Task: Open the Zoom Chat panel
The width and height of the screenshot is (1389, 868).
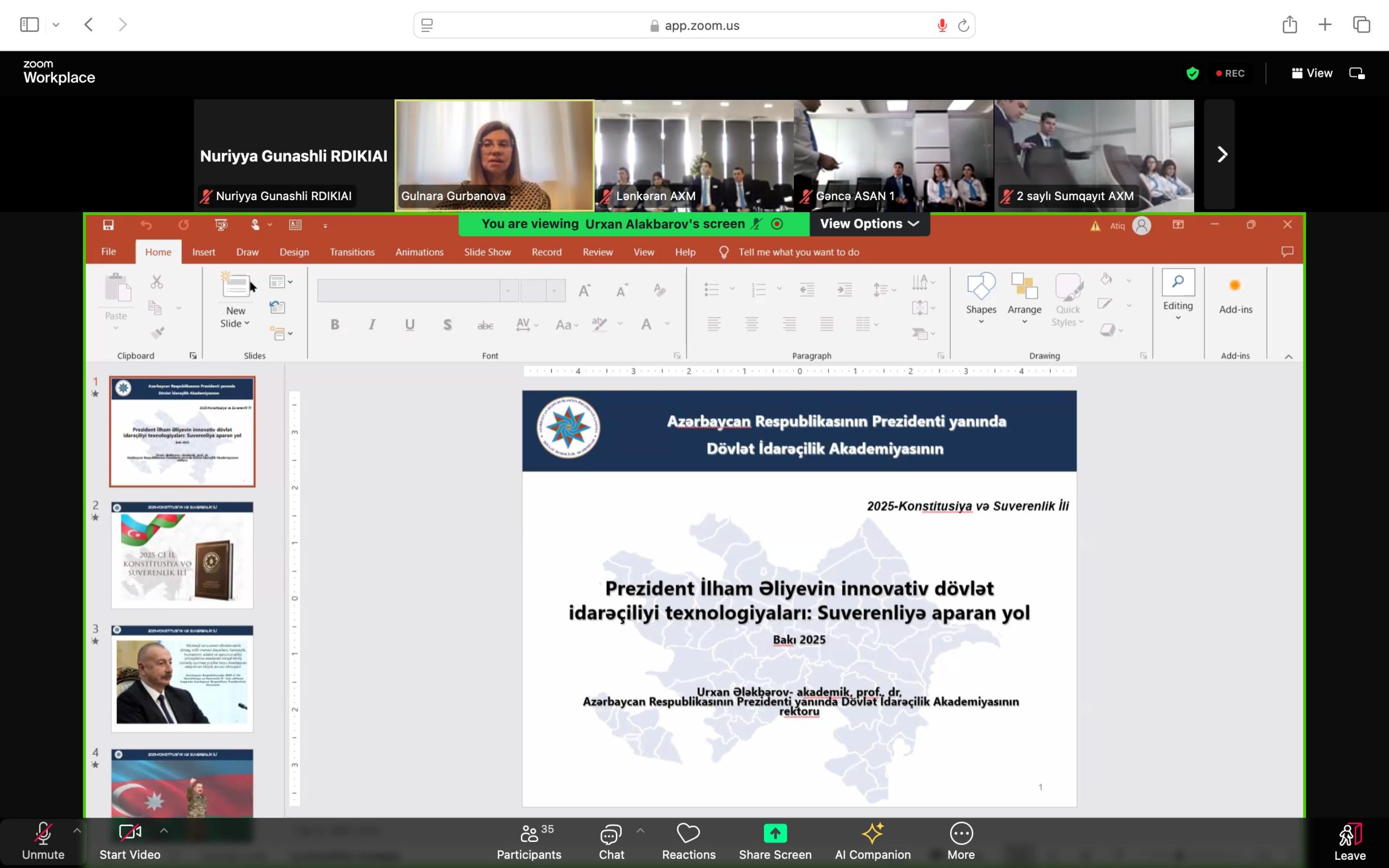Action: pyautogui.click(x=611, y=841)
